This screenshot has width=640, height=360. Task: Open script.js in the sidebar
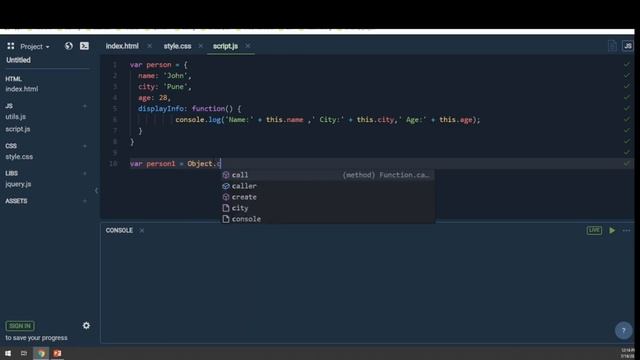point(18,129)
